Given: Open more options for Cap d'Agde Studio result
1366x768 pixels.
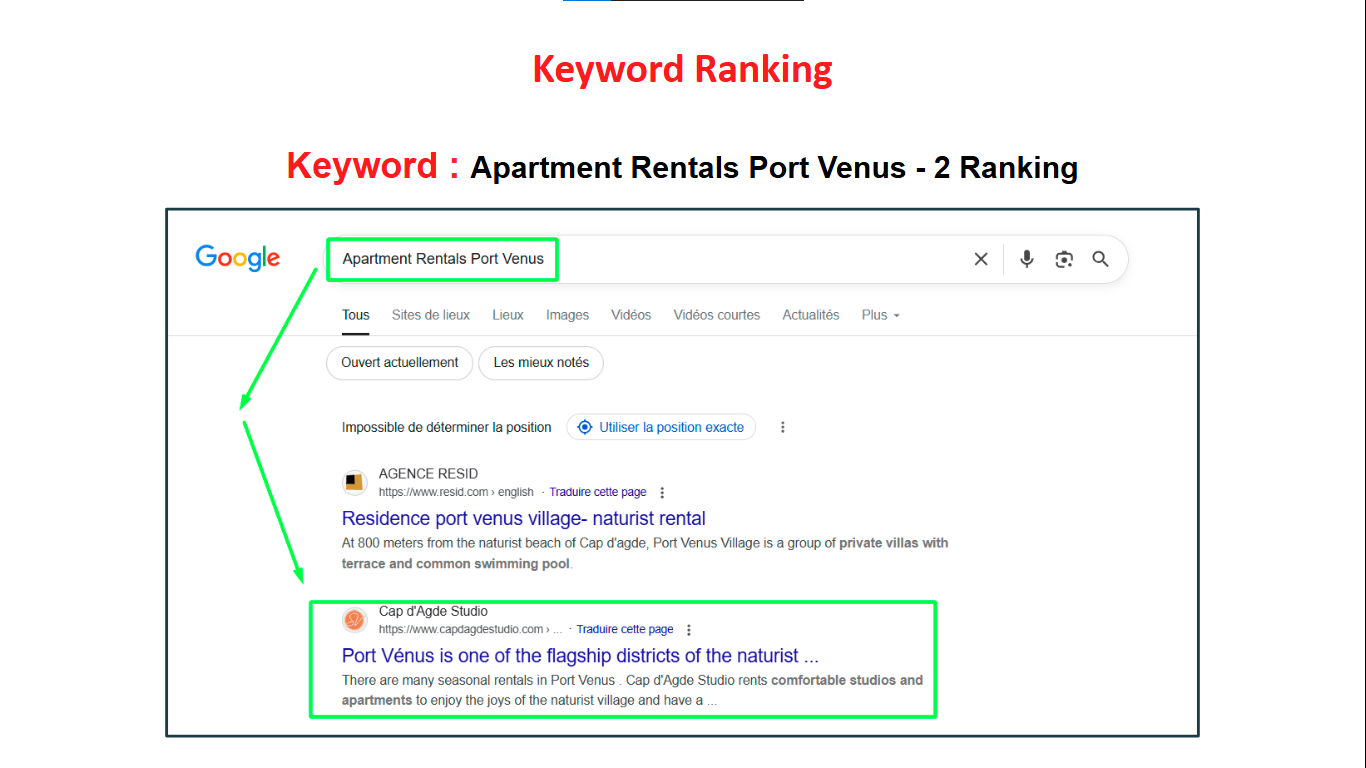Looking at the screenshot, I should (x=689, y=630).
